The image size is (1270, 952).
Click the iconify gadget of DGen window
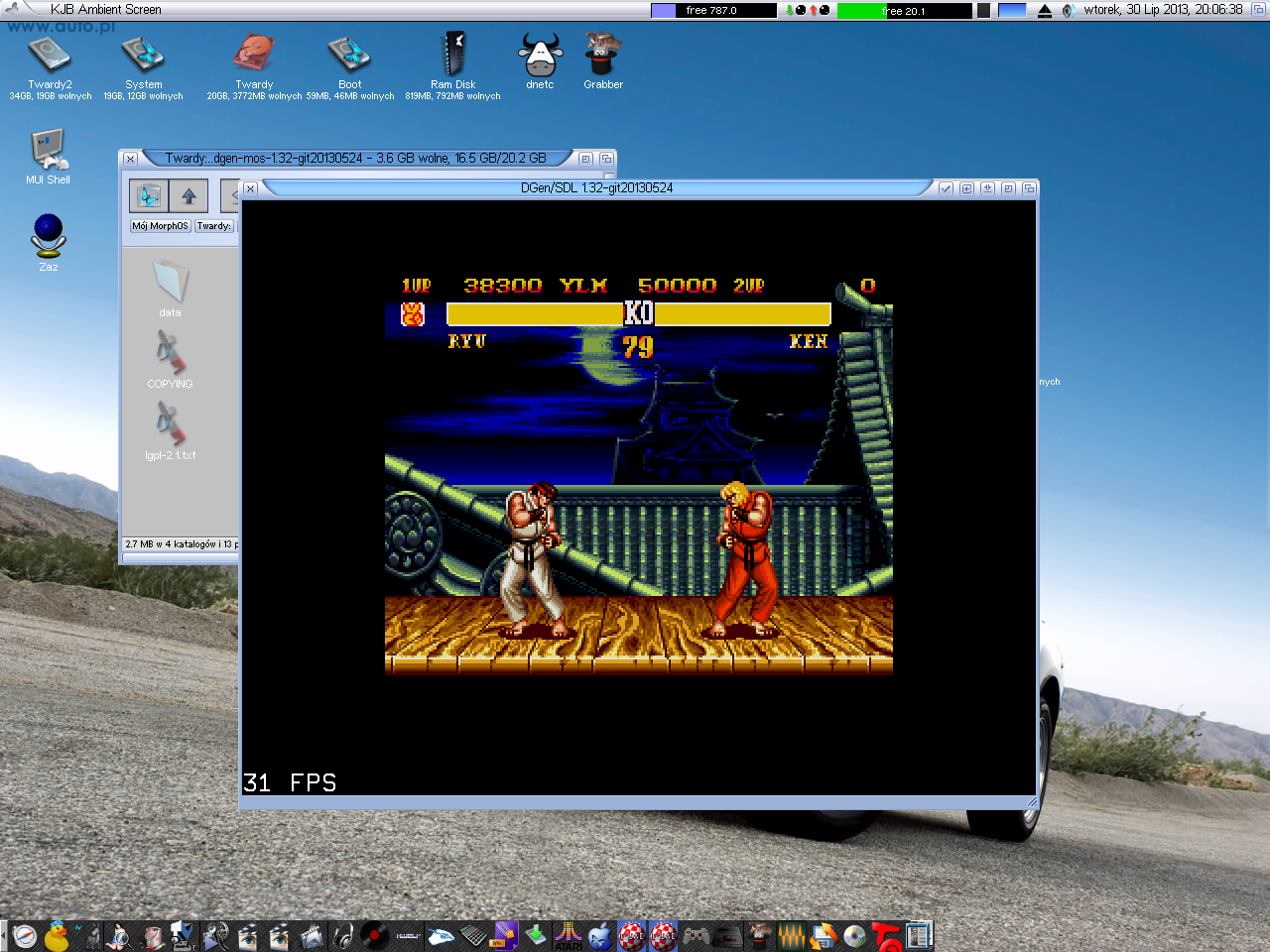(x=987, y=188)
